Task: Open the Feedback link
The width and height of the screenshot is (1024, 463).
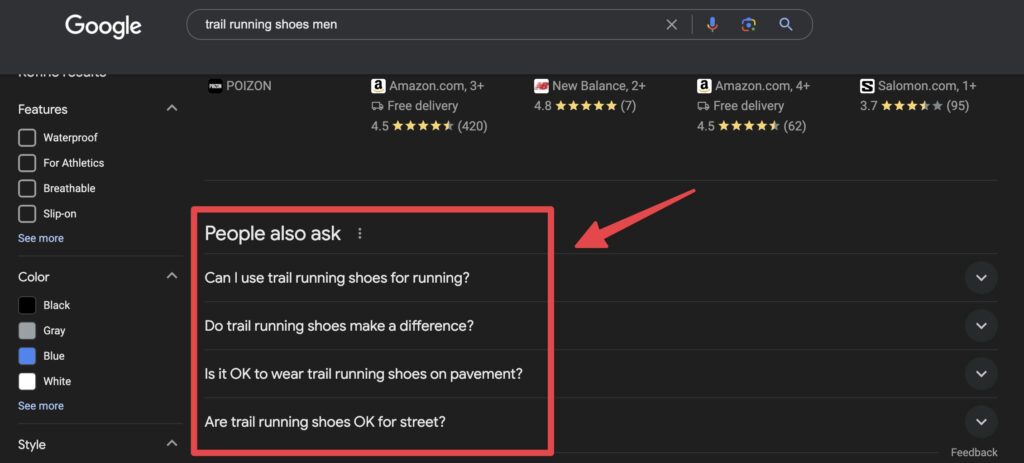Action: coord(974,453)
